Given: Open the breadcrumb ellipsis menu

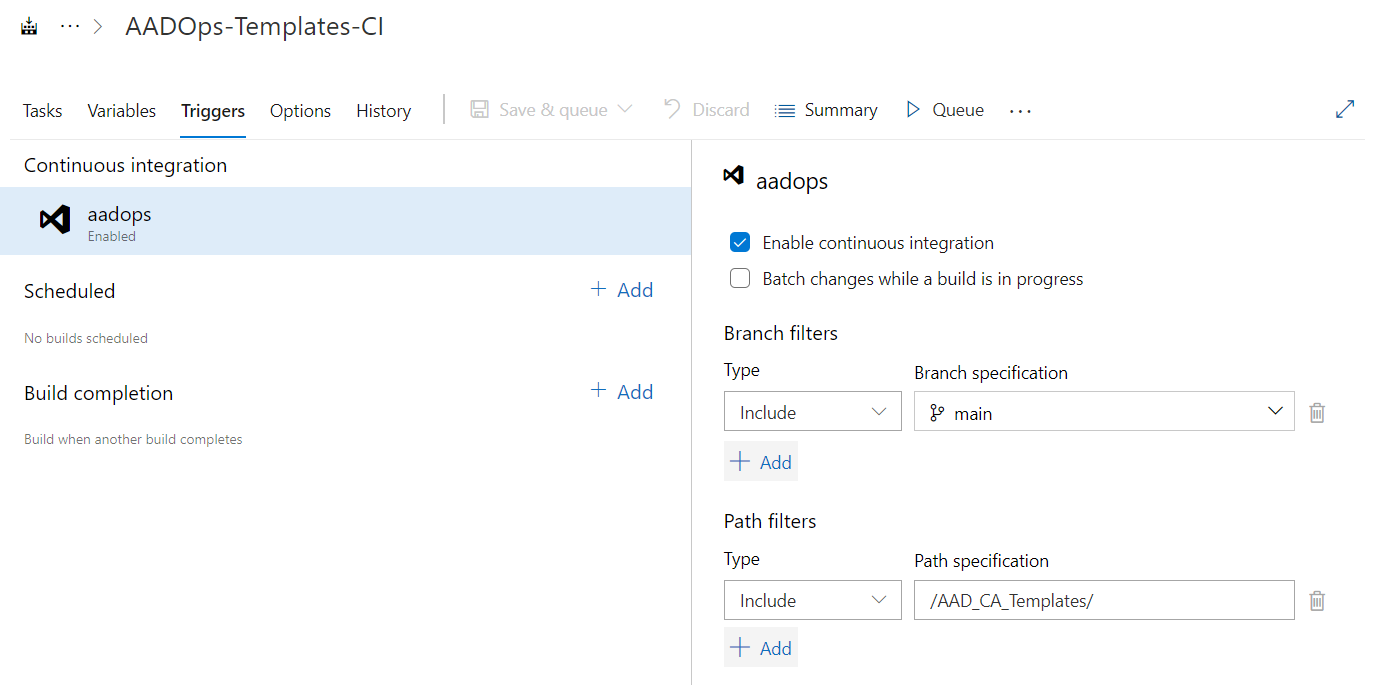Looking at the screenshot, I should click(x=69, y=27).
